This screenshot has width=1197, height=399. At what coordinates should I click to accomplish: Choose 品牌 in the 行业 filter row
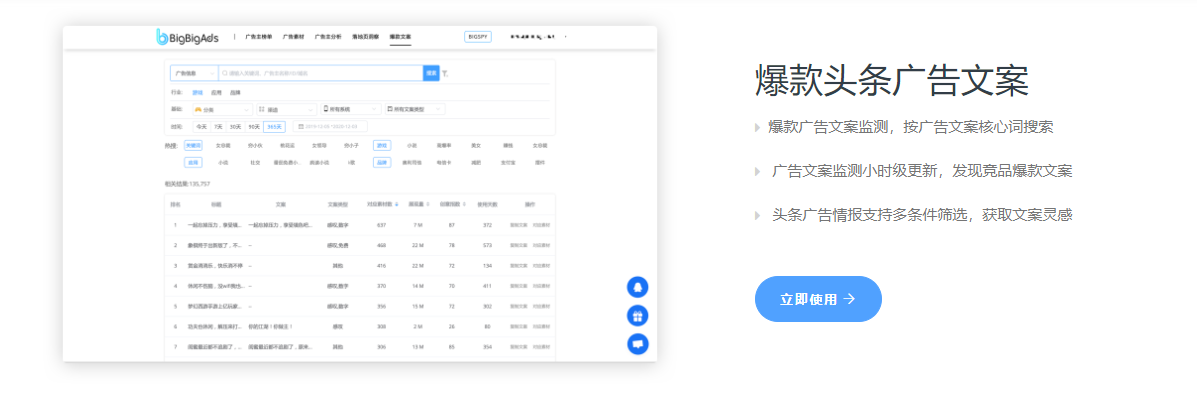[x=235, y=92]
